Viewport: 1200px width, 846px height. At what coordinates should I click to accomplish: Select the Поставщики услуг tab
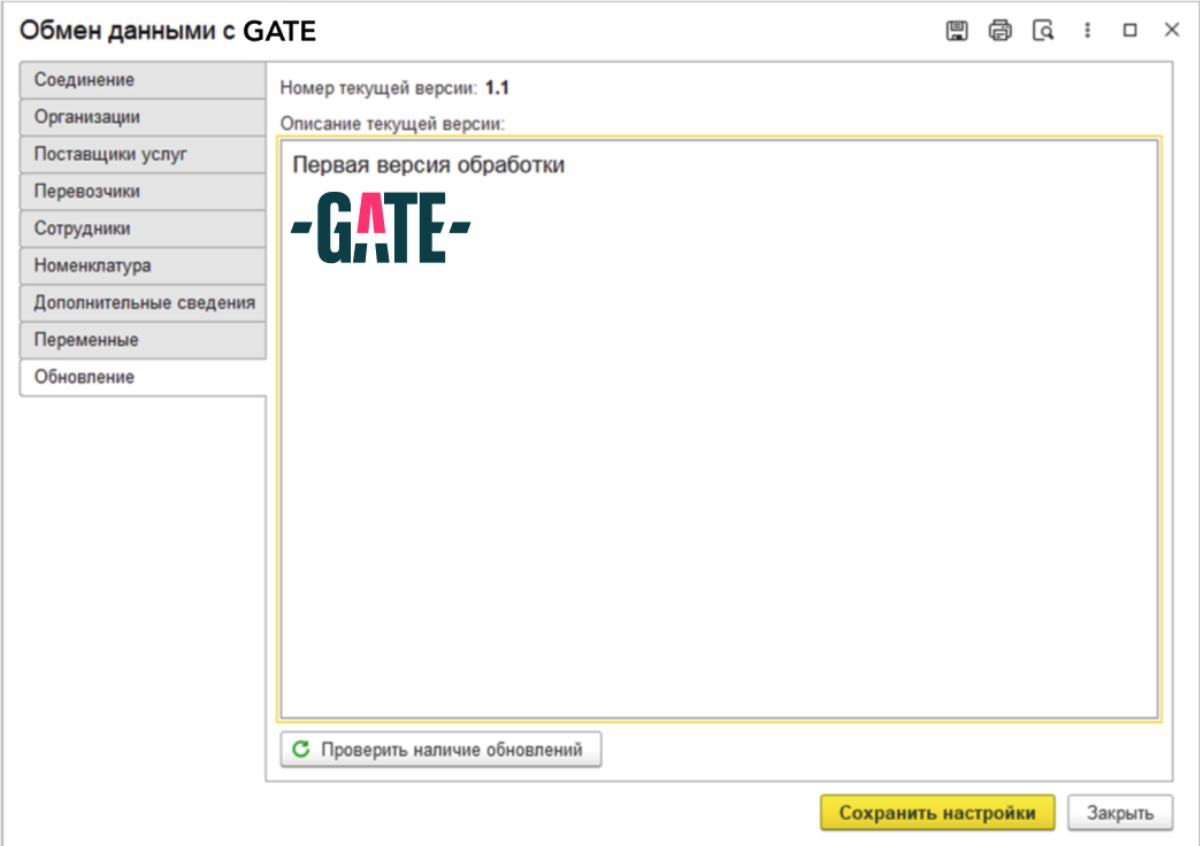click(x=143, y=154)
